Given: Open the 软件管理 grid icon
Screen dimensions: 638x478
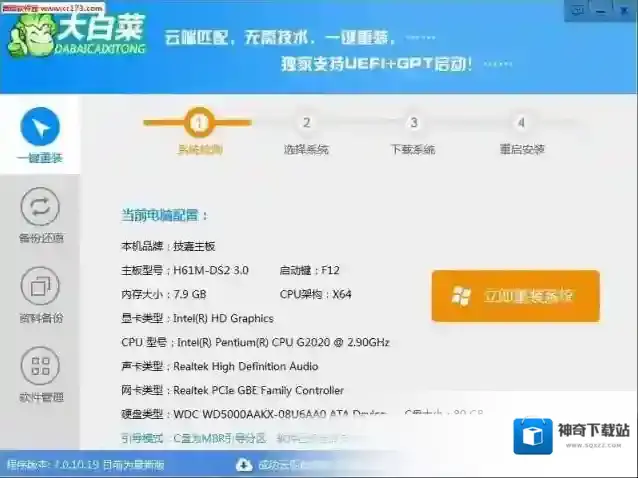Looking at the screenshot, I should point(40,366).
